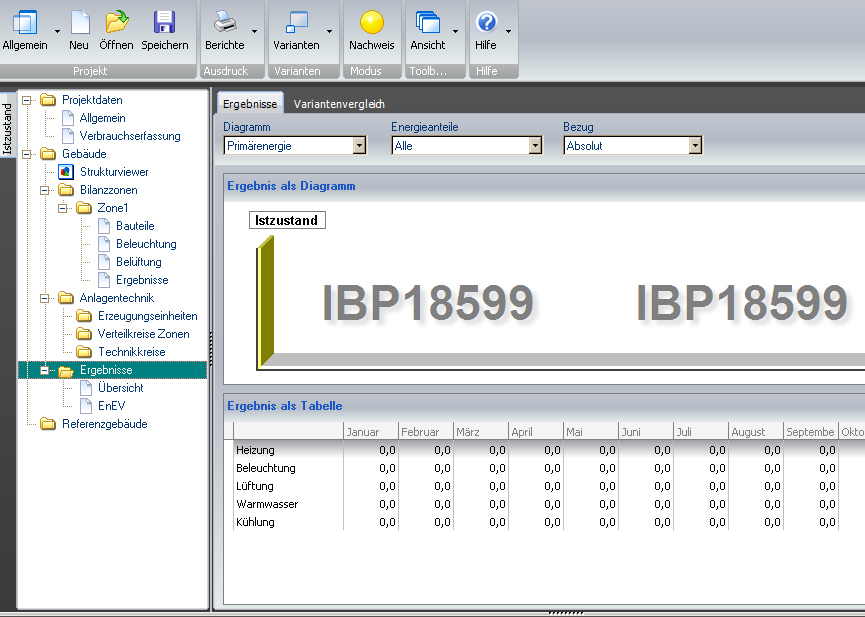
Task: Open Bauteile page of Zone1
Action: [135, 226]
